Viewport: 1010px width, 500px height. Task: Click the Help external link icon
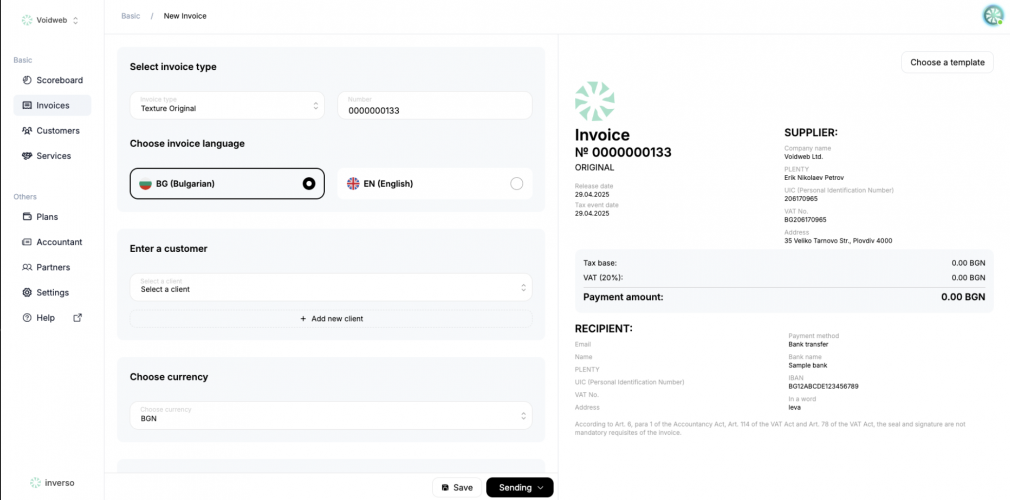tap(78, 318)
